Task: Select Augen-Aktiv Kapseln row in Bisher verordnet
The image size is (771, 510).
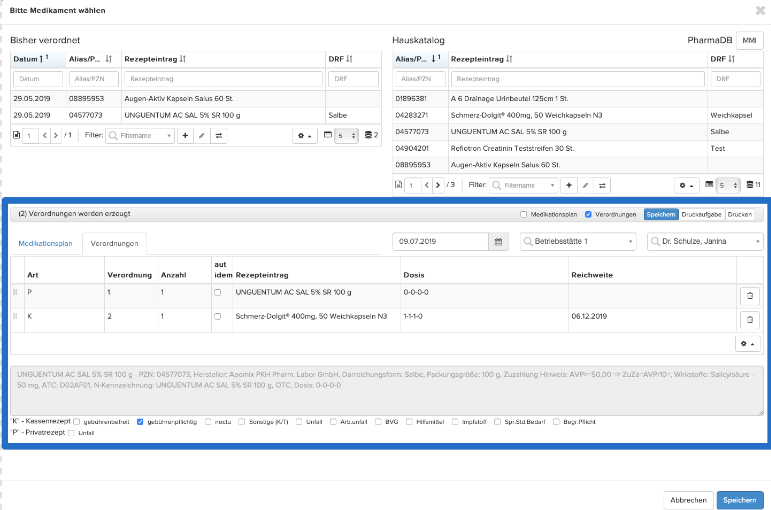Action: tap(196, 99)
